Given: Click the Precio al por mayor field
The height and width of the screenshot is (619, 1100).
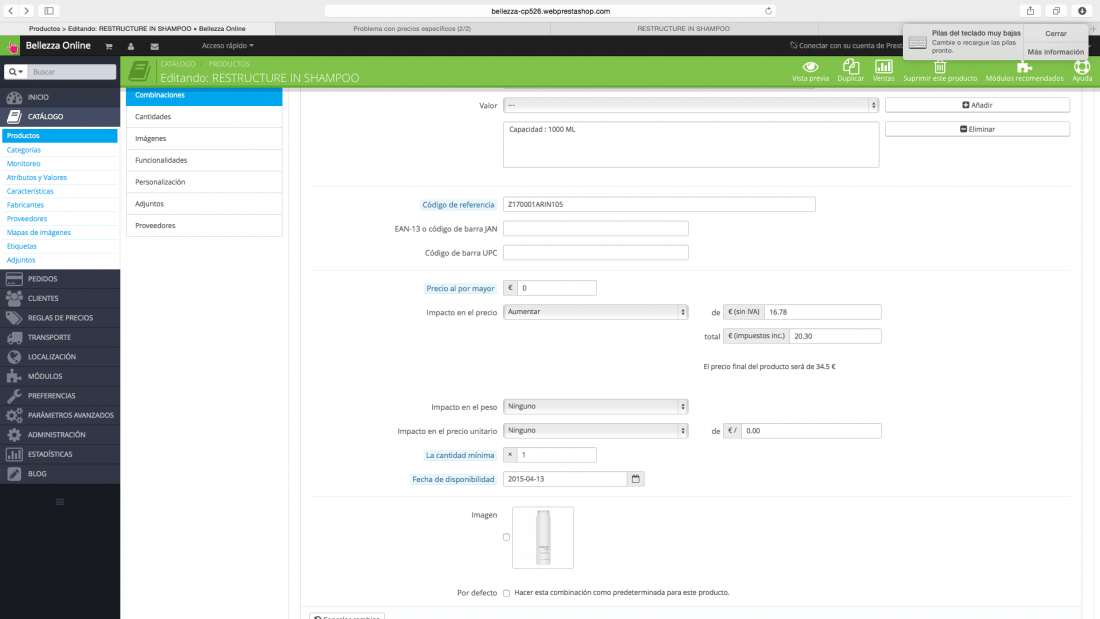Looking at the screenshot, I should (556, 288).
